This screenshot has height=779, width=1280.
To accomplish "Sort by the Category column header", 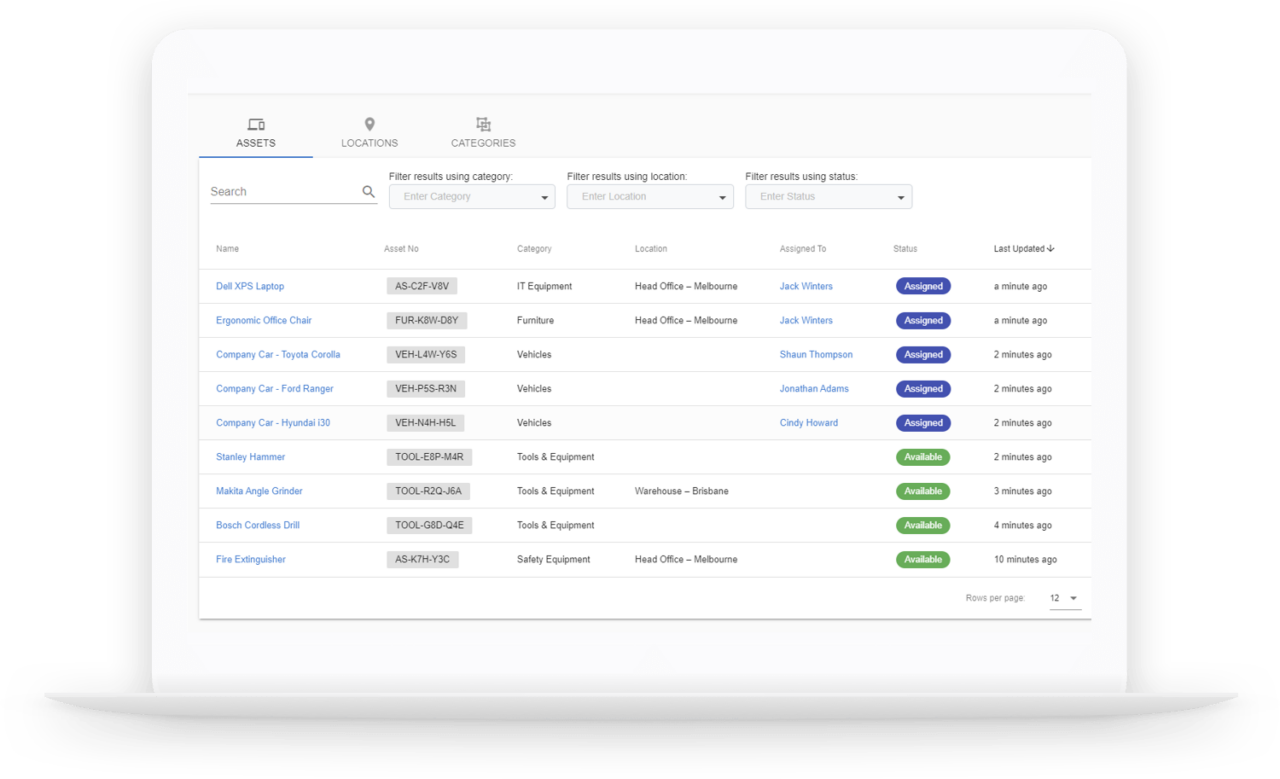I will (534, 249).
